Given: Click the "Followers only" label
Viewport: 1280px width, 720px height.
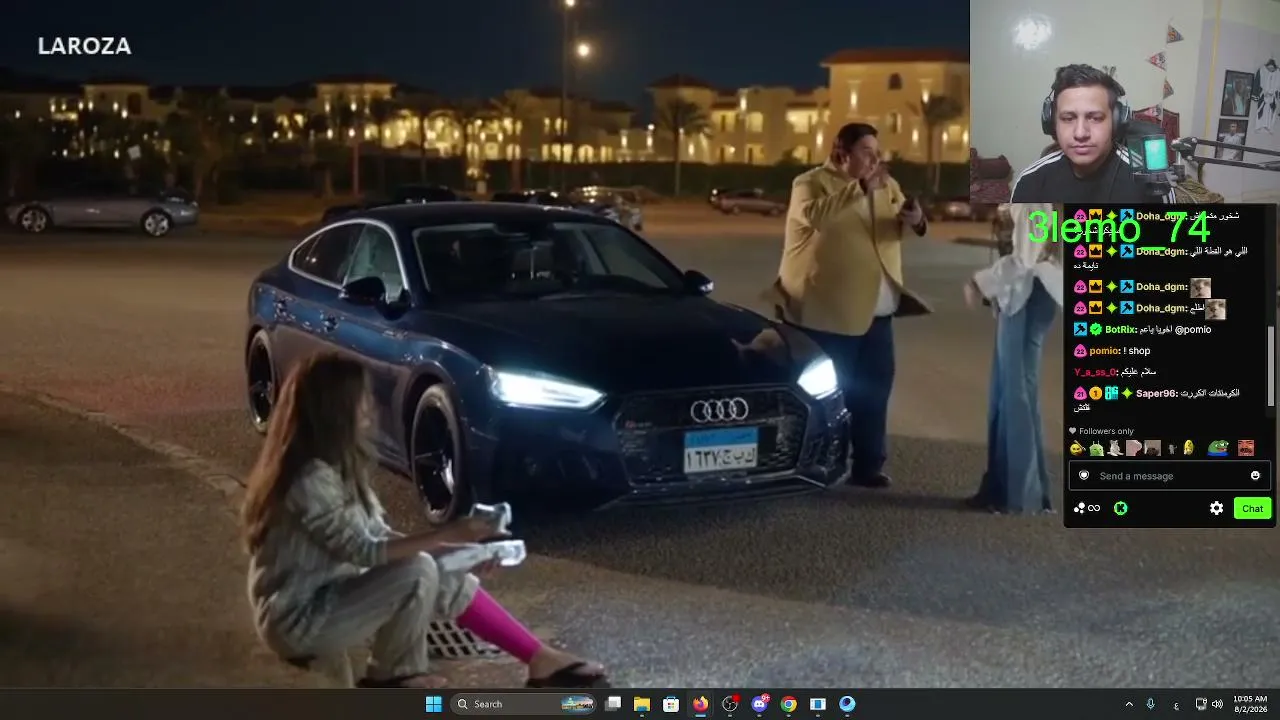Looking at the screenshot, I should [1106, 431].
